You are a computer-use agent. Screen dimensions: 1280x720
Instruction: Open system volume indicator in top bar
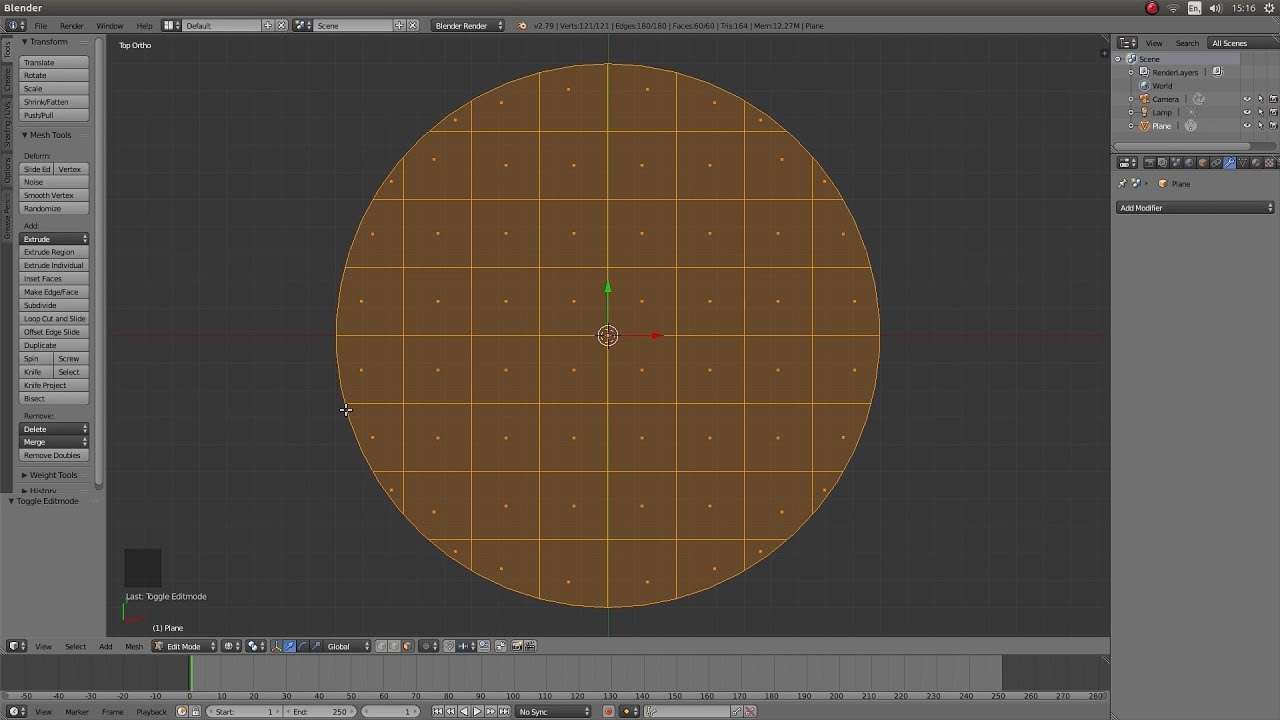pos(1215,8)
